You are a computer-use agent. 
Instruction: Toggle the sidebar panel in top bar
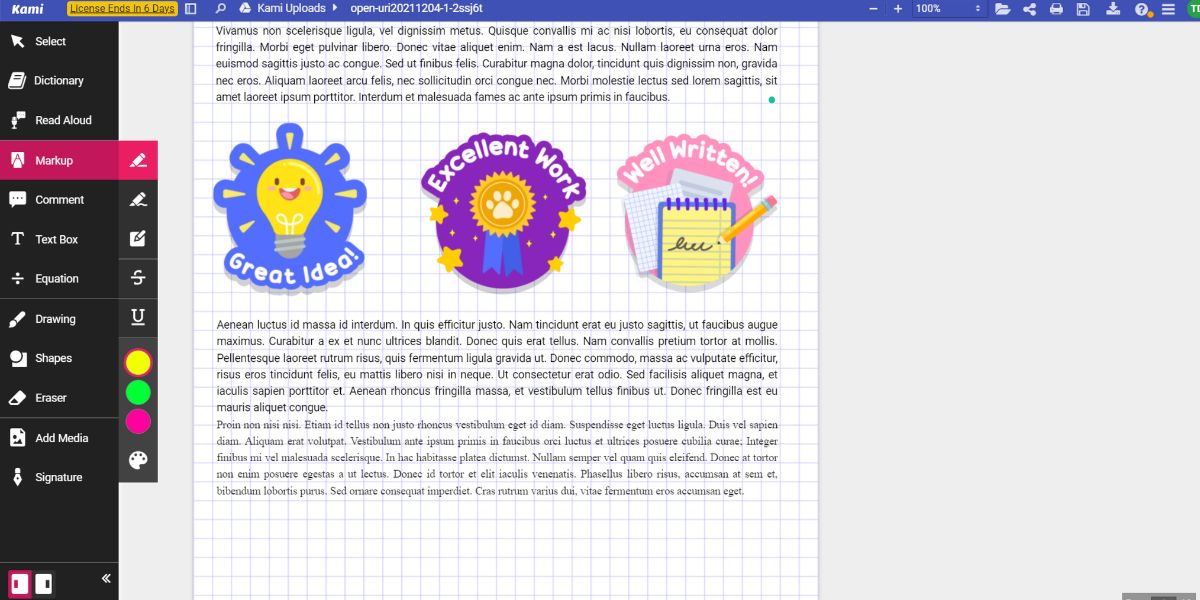[191, 8]
